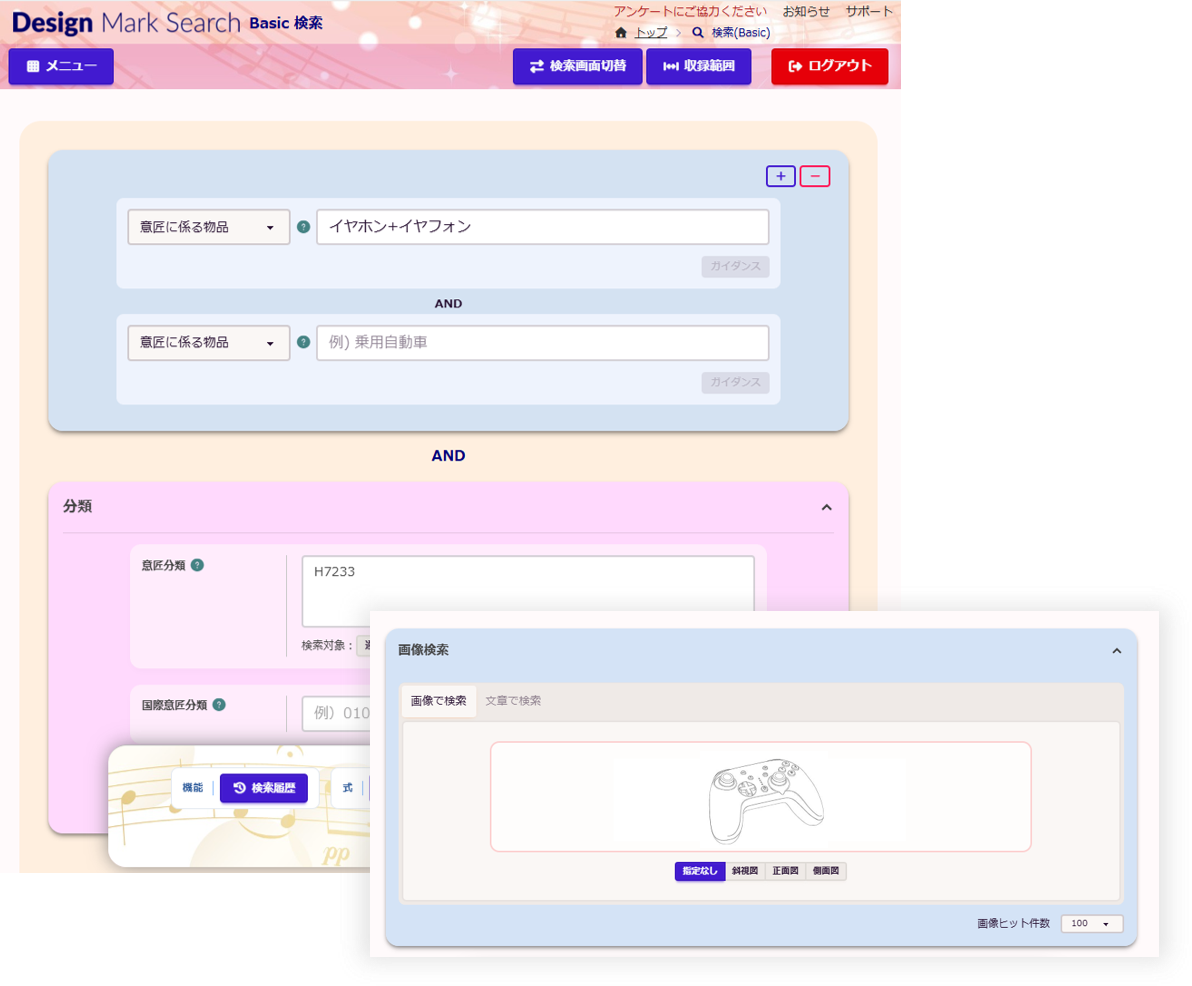Click the ガイダンス button below the 乗用自動車 field
The height and width of the screenshot is (986, 1192).
pos(735,382)
